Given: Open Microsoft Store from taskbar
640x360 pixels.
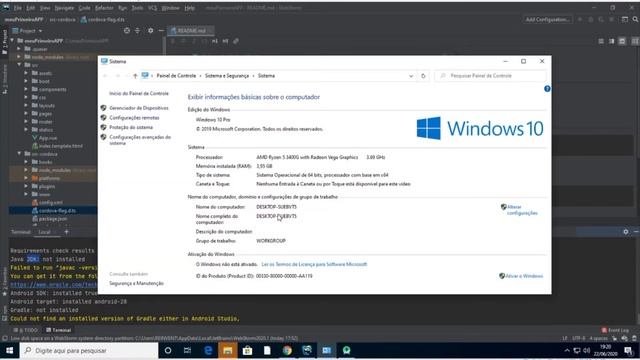Looking at the screenshot, I should [x=247, y=351].
